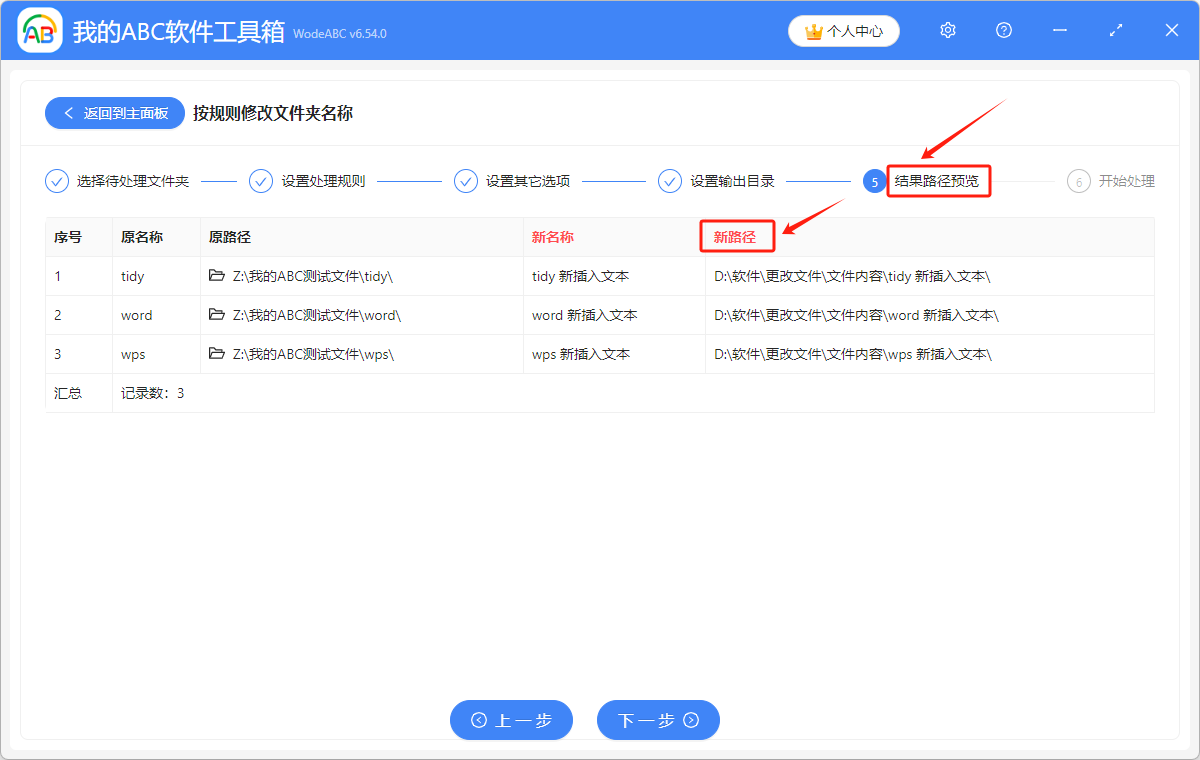
Task: Click the folder icon beside the word path
Action: tap(218, 314)
